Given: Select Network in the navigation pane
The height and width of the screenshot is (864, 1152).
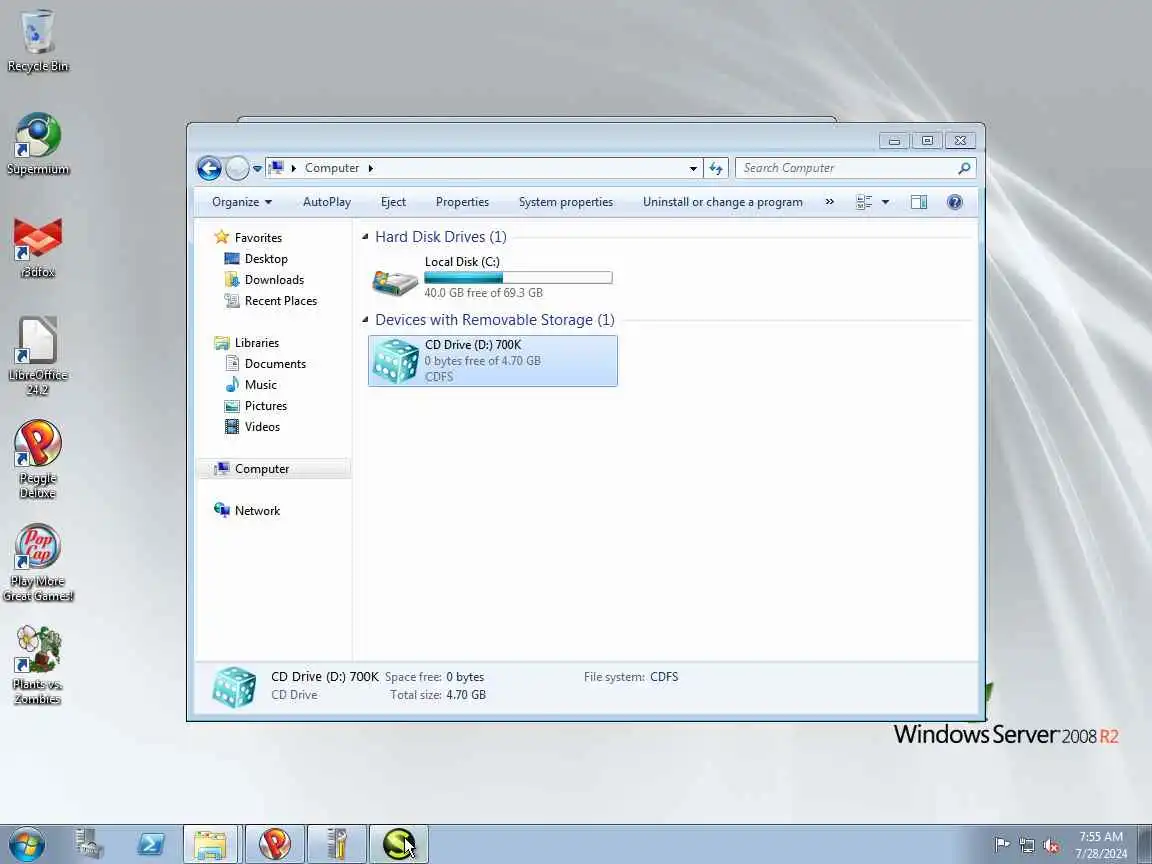Looking at the screenshot, I should click(257, 511).
